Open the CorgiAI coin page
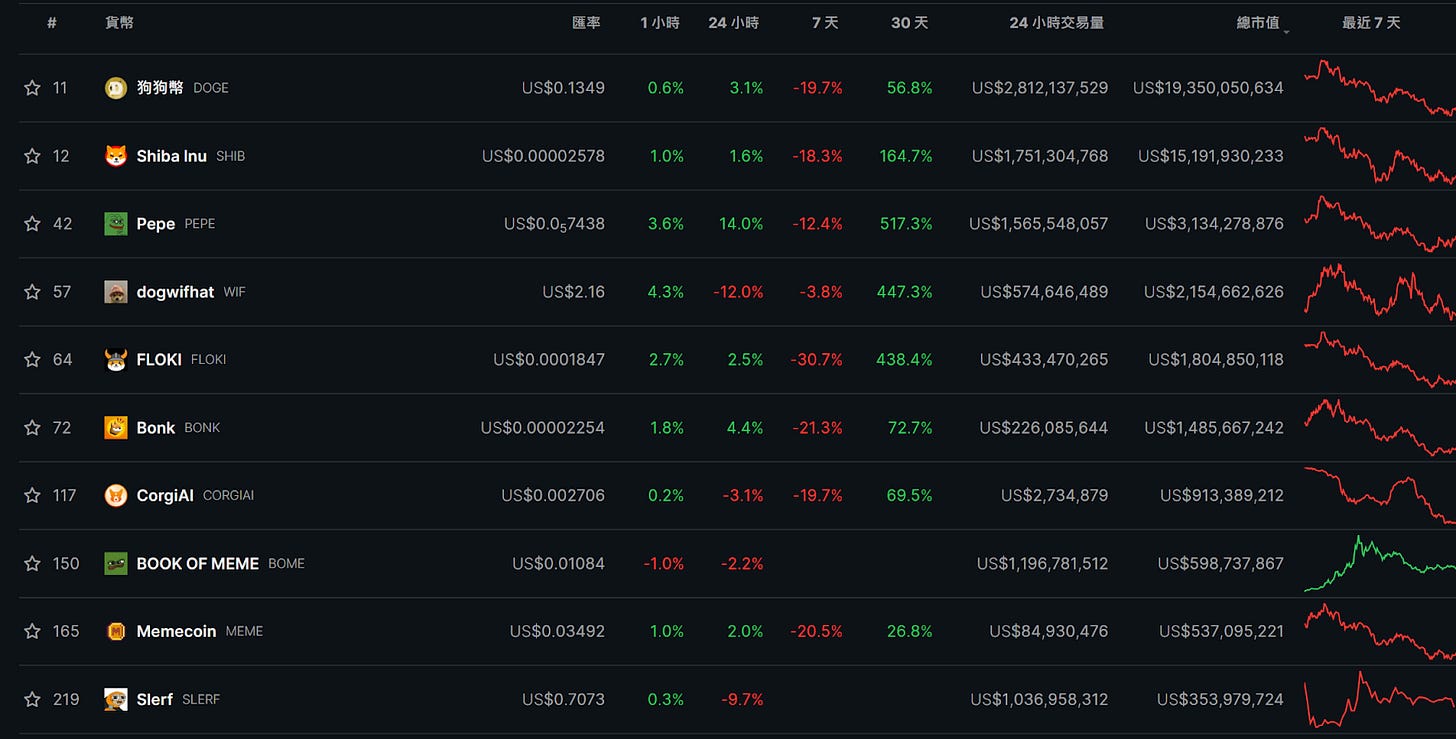 (165, 496)
